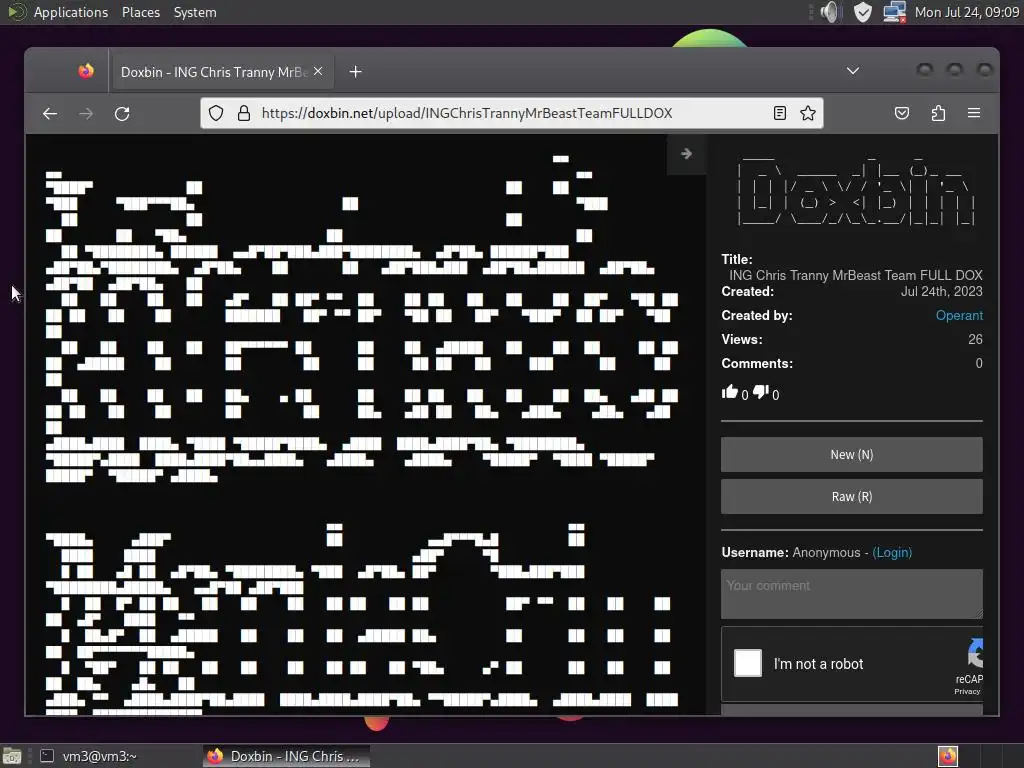The height and width of the screenshot is (768, 1024).
Task: Switch to the vm3@vm3:~ terminal taskbar entry
Action: tap(89, 756)
